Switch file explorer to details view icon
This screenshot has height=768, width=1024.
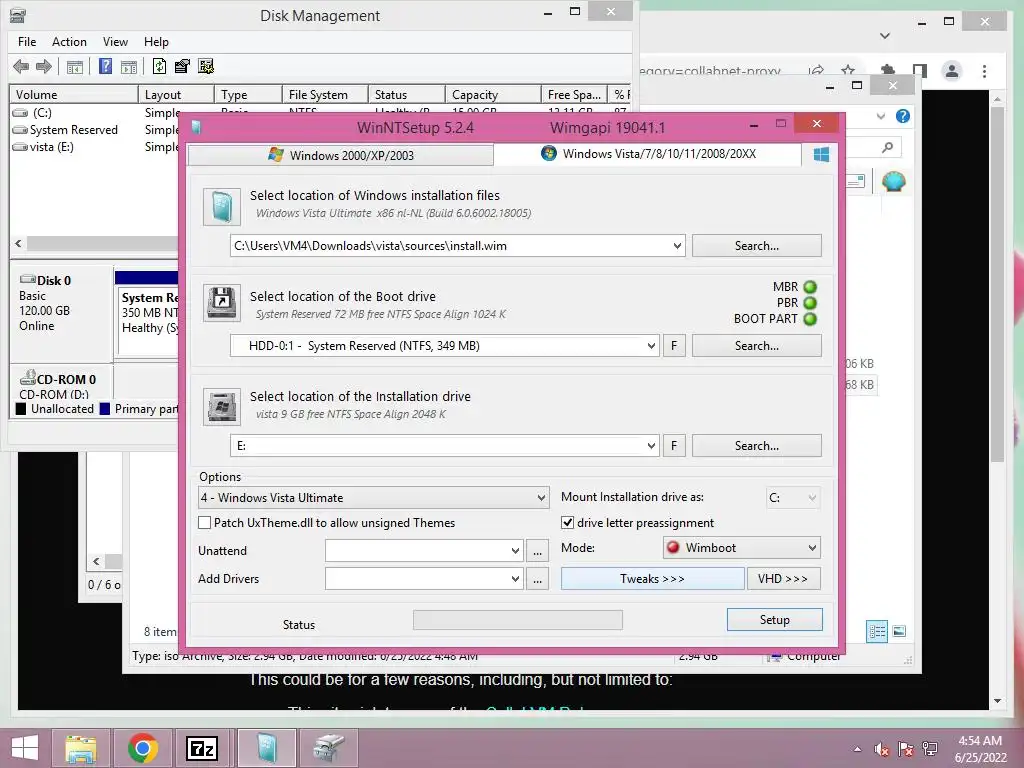pyautogui.click(x=877, y=631)
